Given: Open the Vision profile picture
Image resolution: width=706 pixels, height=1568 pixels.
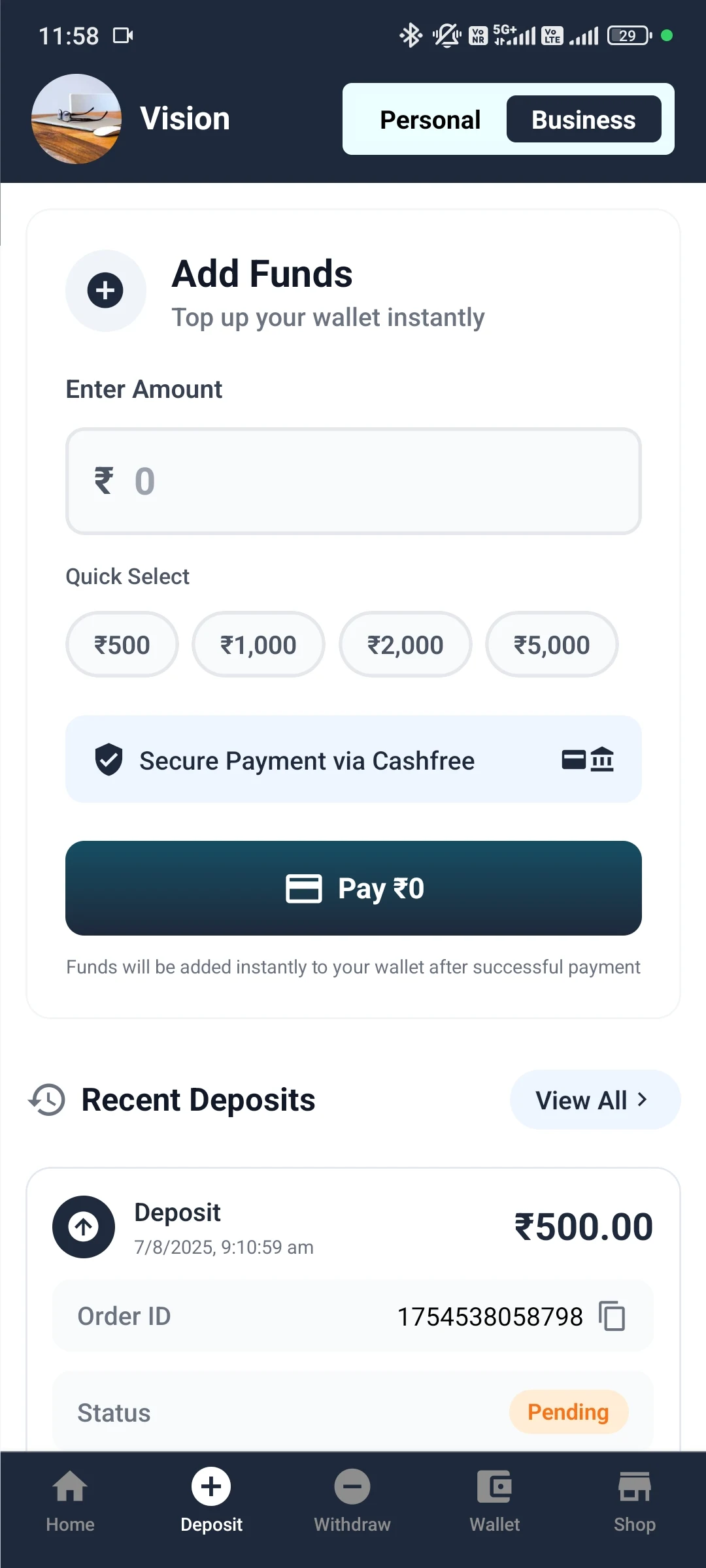Looking at the screenshot, I should pyautogui.click(x=76, y=119).
